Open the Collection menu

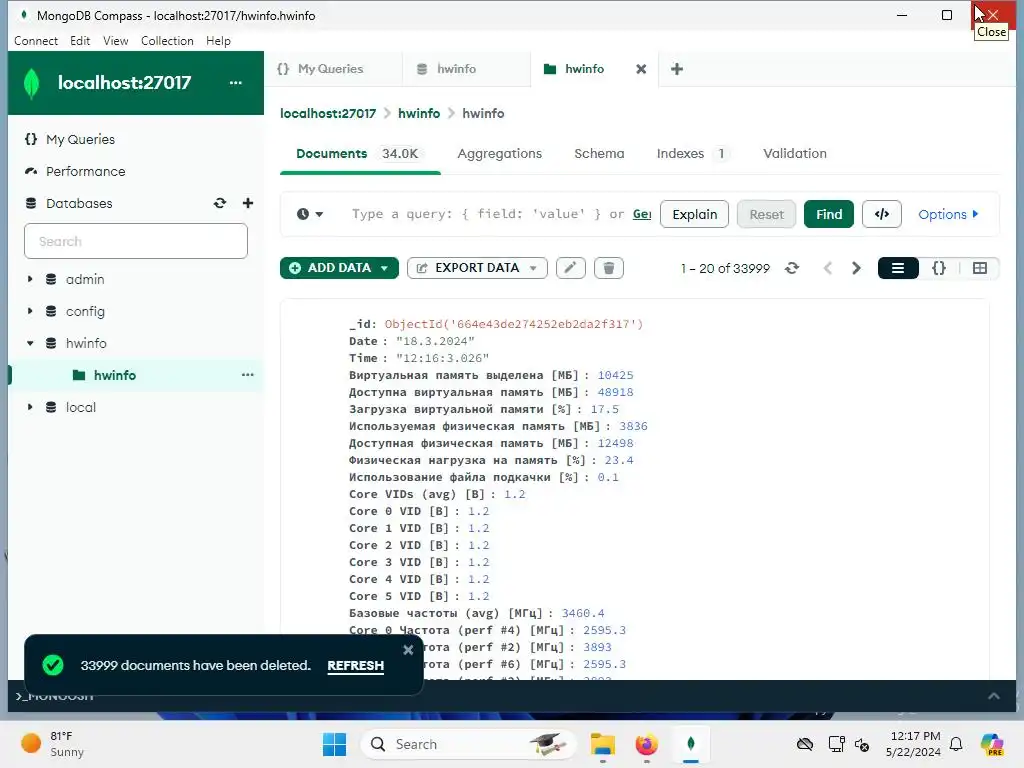click(167, 40)
